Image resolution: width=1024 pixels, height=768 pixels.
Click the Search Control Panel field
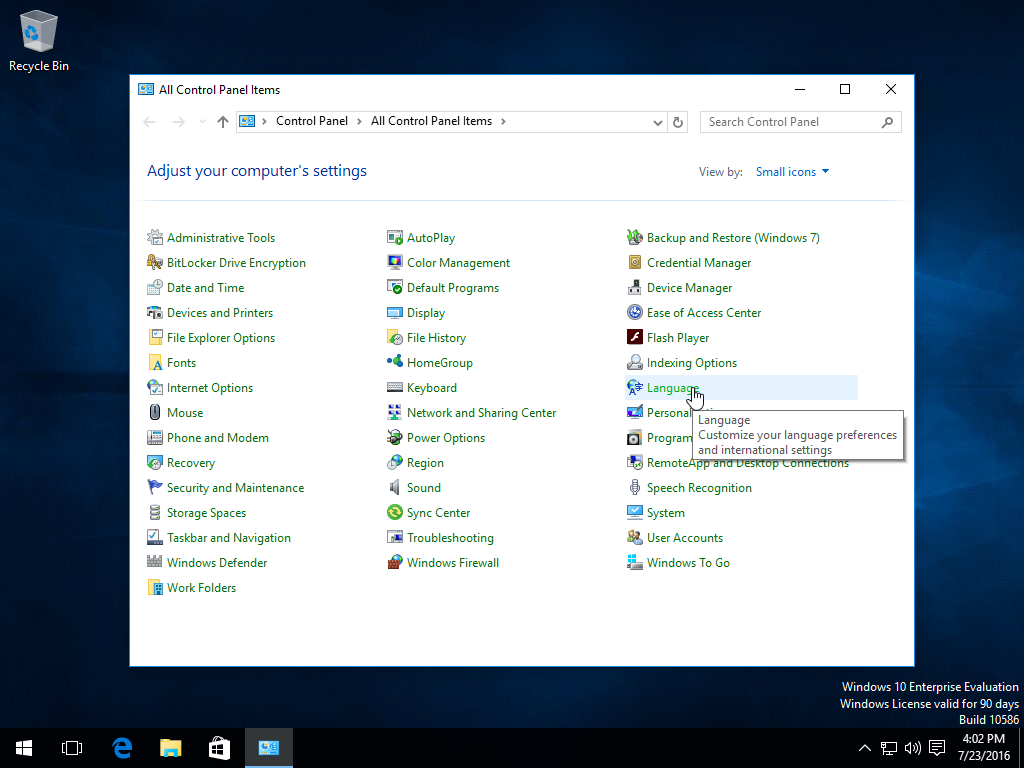pos(800,122)
